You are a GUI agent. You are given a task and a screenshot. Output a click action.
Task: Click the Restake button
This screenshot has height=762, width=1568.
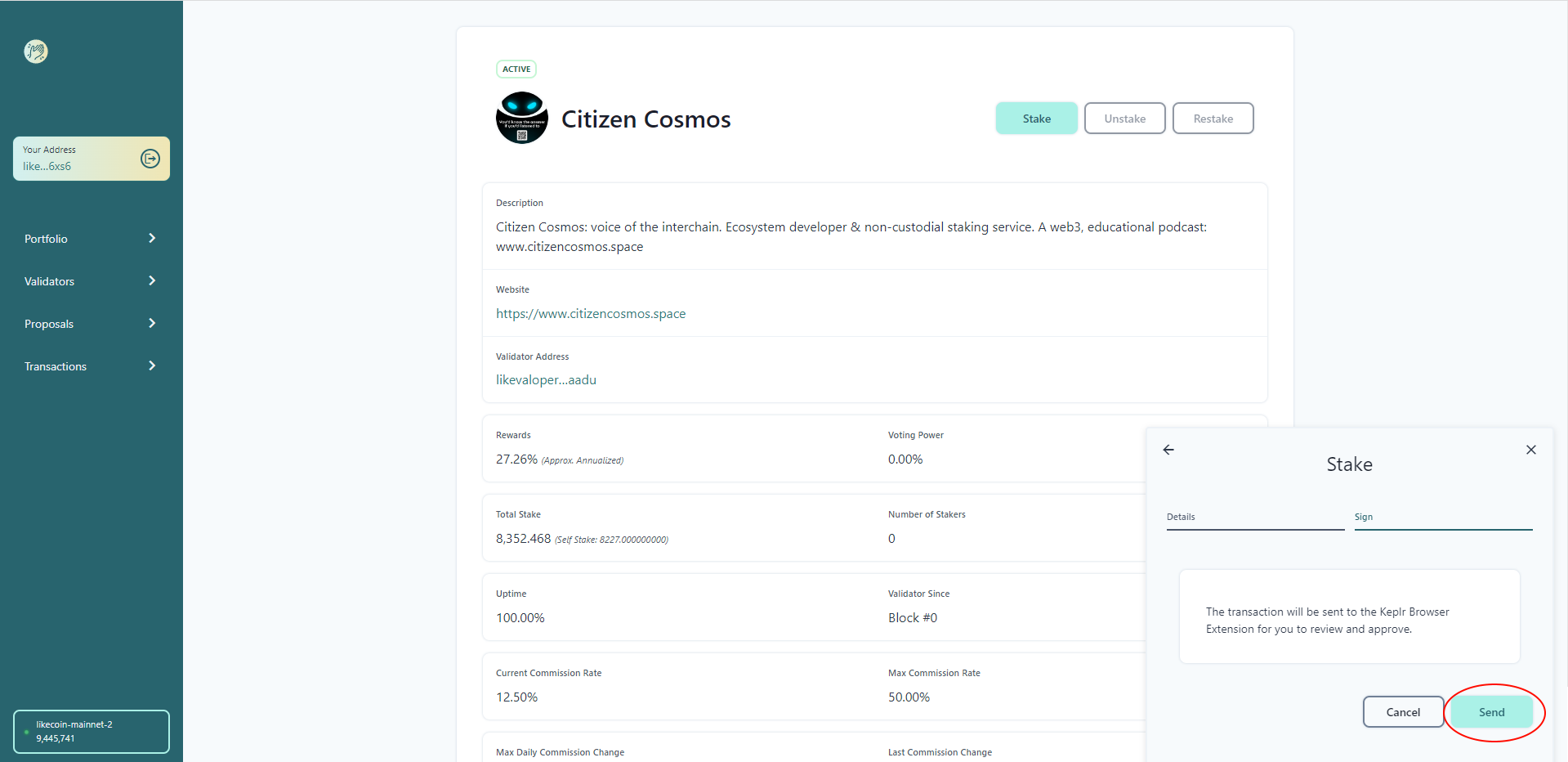[1213, 119]
